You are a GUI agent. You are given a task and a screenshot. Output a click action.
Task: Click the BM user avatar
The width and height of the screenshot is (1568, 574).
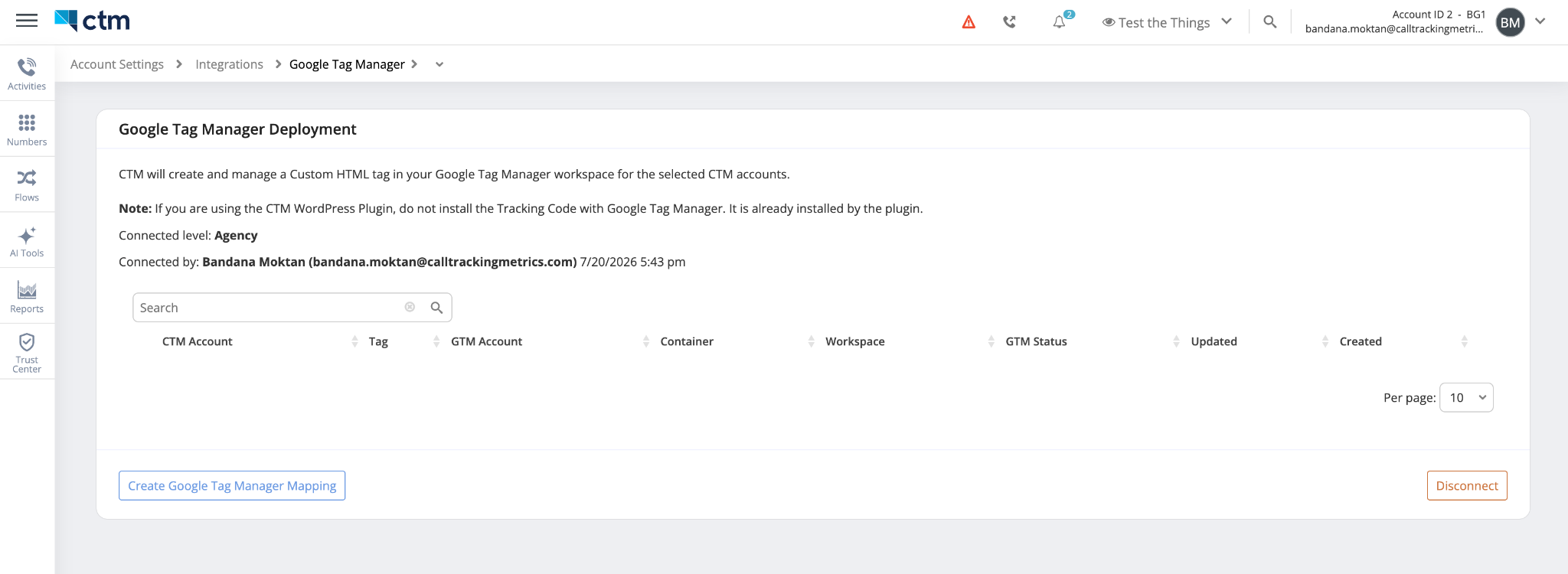tap(1510, 22)
